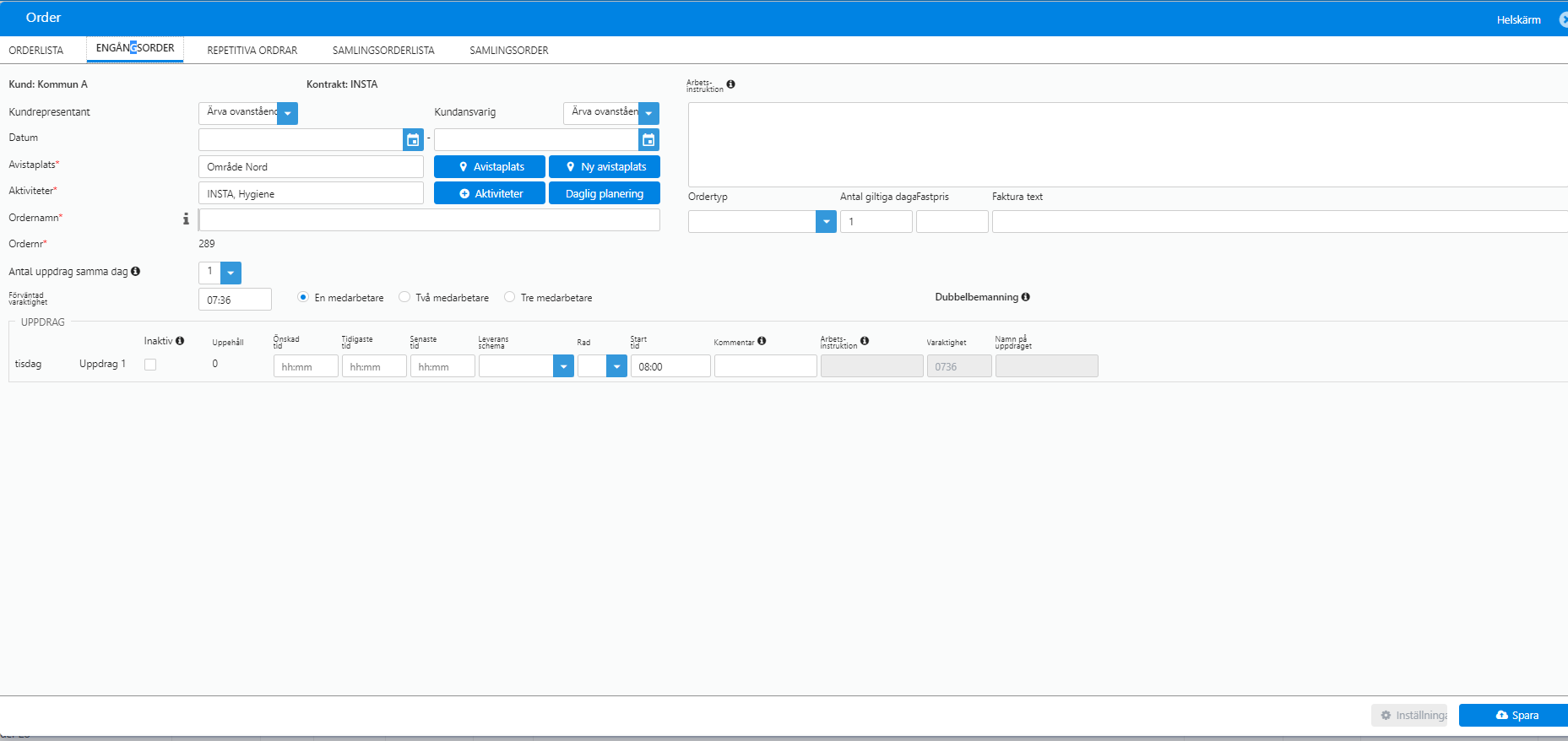
Task: Switch to Orderlista tab
Action: point(36,51)
